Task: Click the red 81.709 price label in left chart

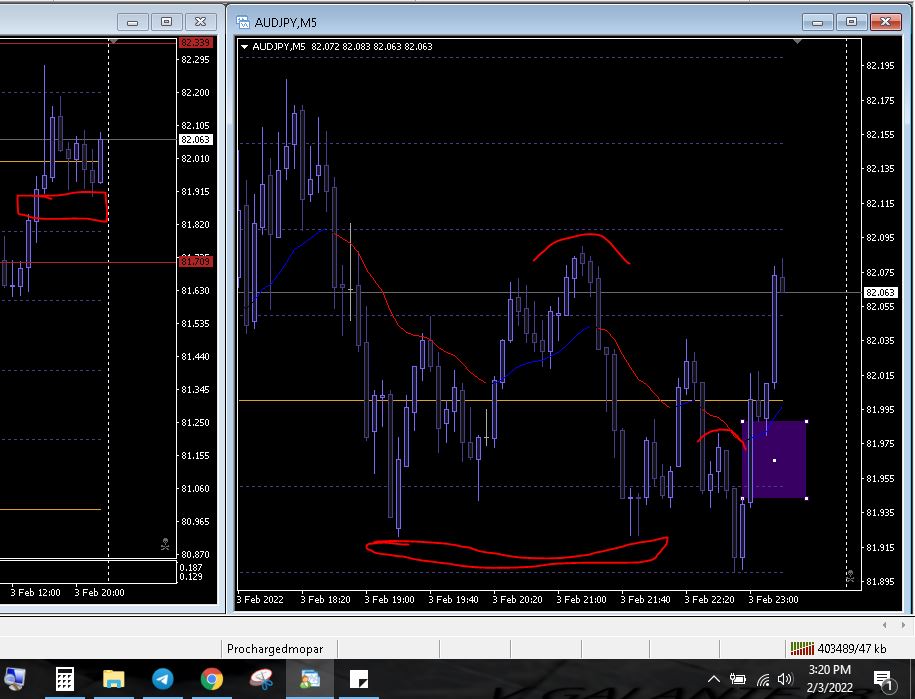Action: (195, 261)
